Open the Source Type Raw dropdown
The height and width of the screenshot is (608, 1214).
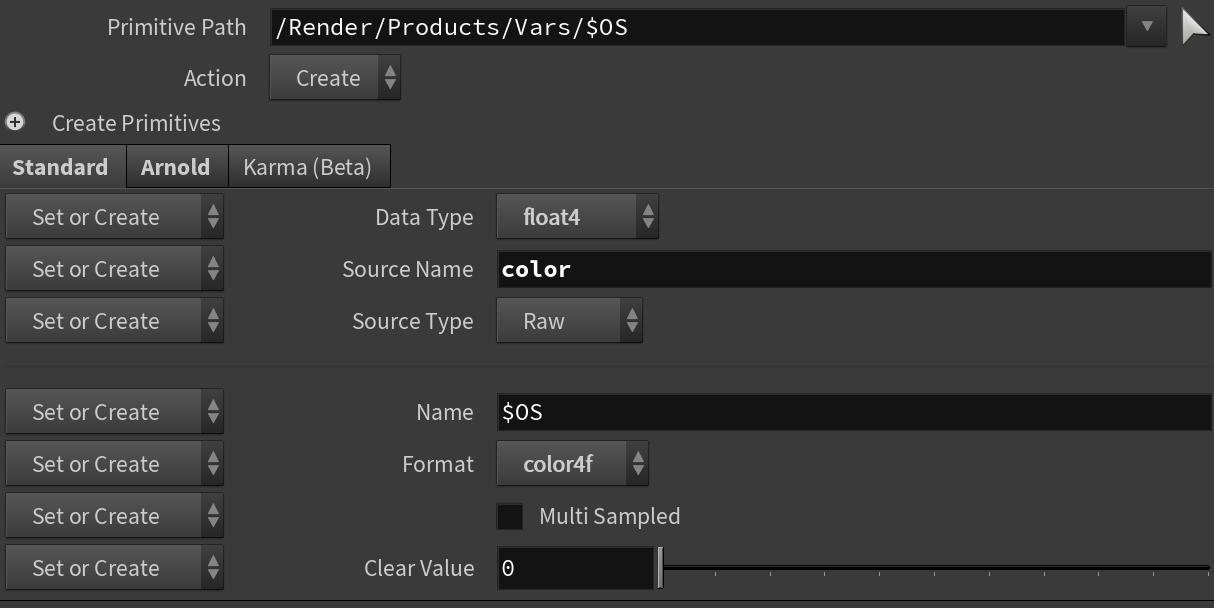569,321
